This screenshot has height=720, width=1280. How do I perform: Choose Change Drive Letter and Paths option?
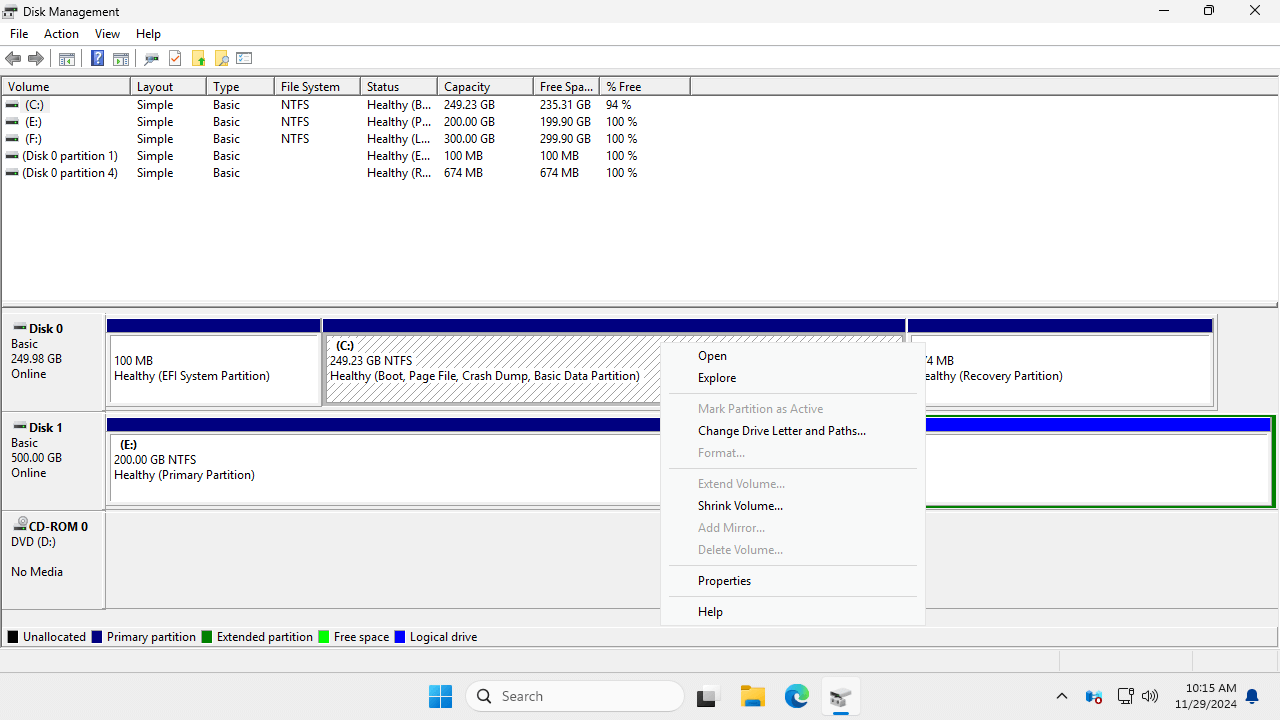(x=781, y=431)
